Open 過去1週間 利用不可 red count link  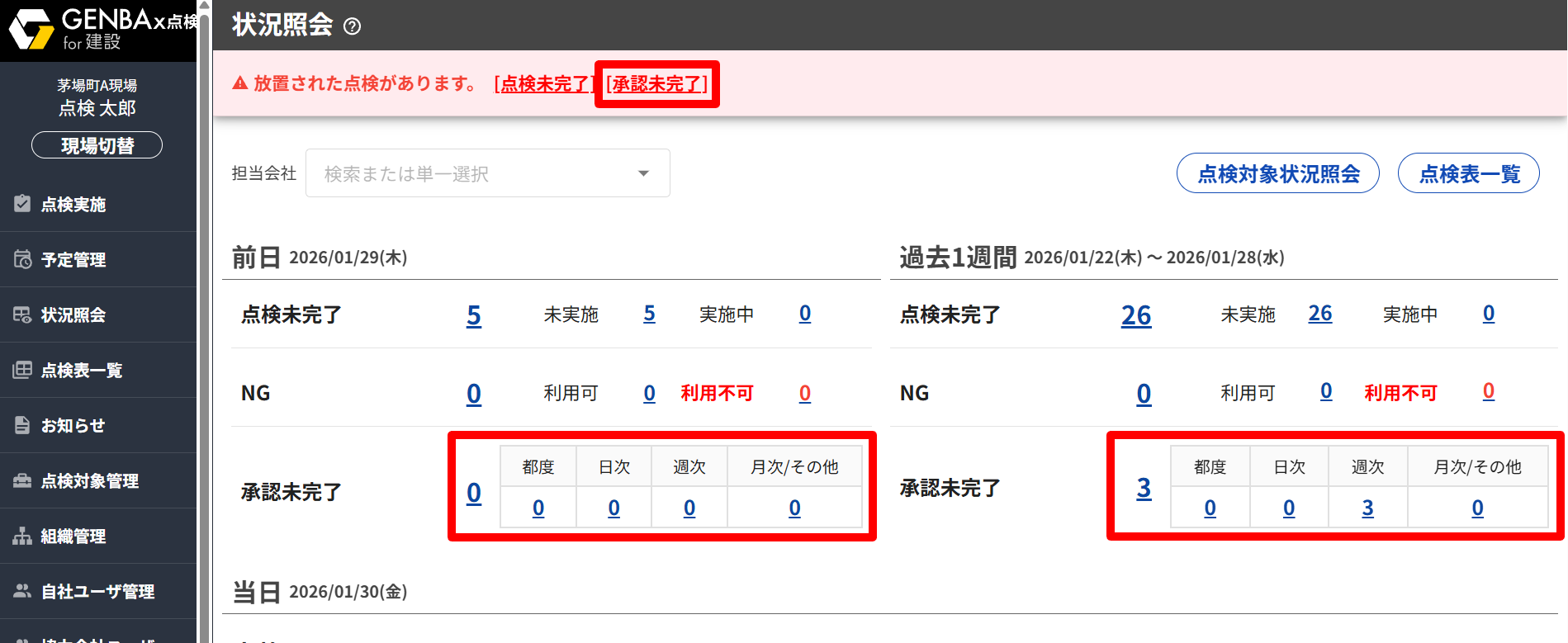coord(1489,391)
